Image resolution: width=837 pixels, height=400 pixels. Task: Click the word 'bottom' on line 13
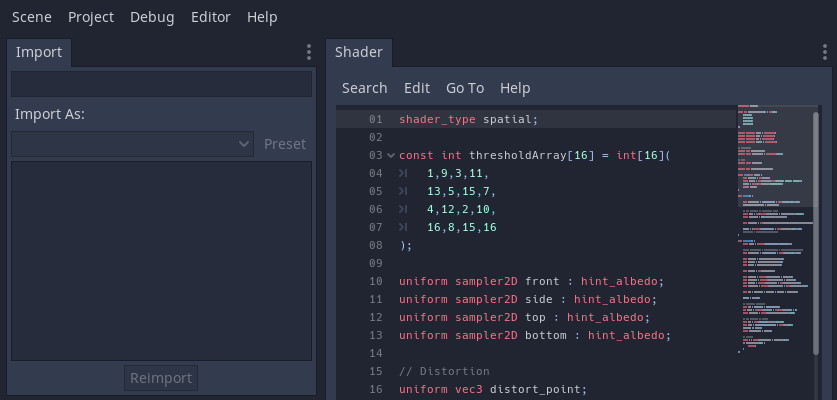[546, 335]
